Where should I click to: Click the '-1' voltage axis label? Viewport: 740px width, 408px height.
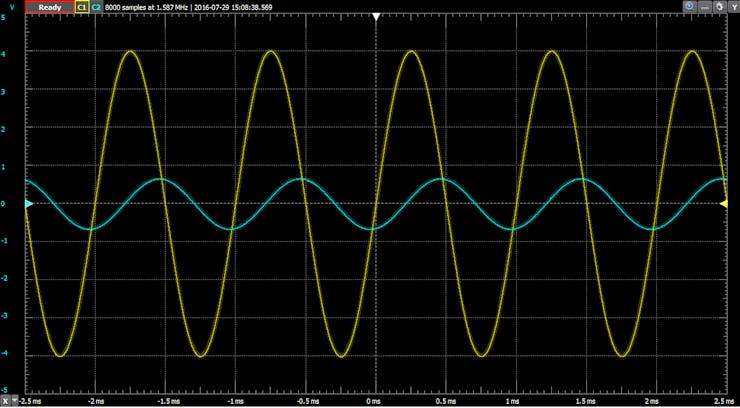3,241
